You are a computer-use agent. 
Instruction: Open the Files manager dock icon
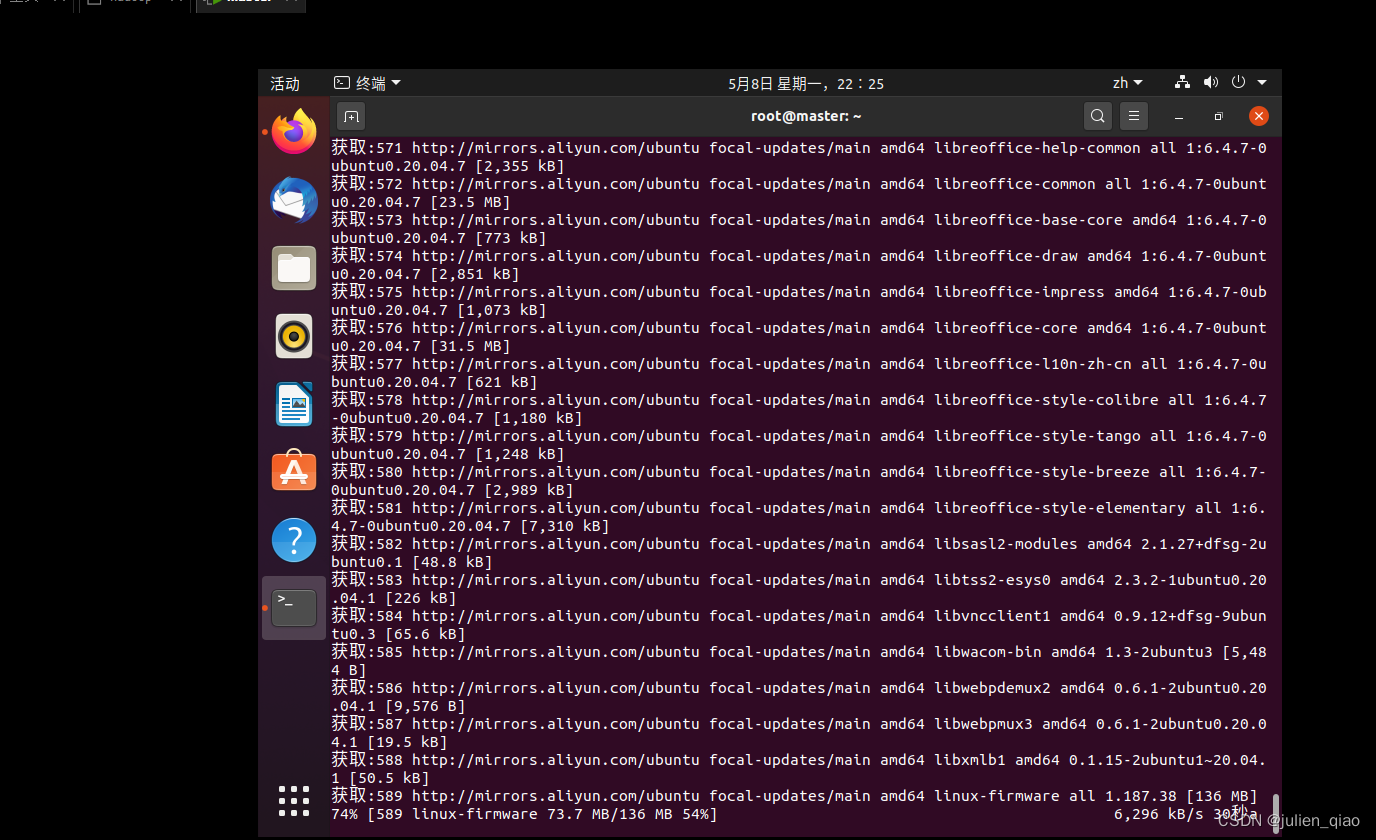pos(294,268)
